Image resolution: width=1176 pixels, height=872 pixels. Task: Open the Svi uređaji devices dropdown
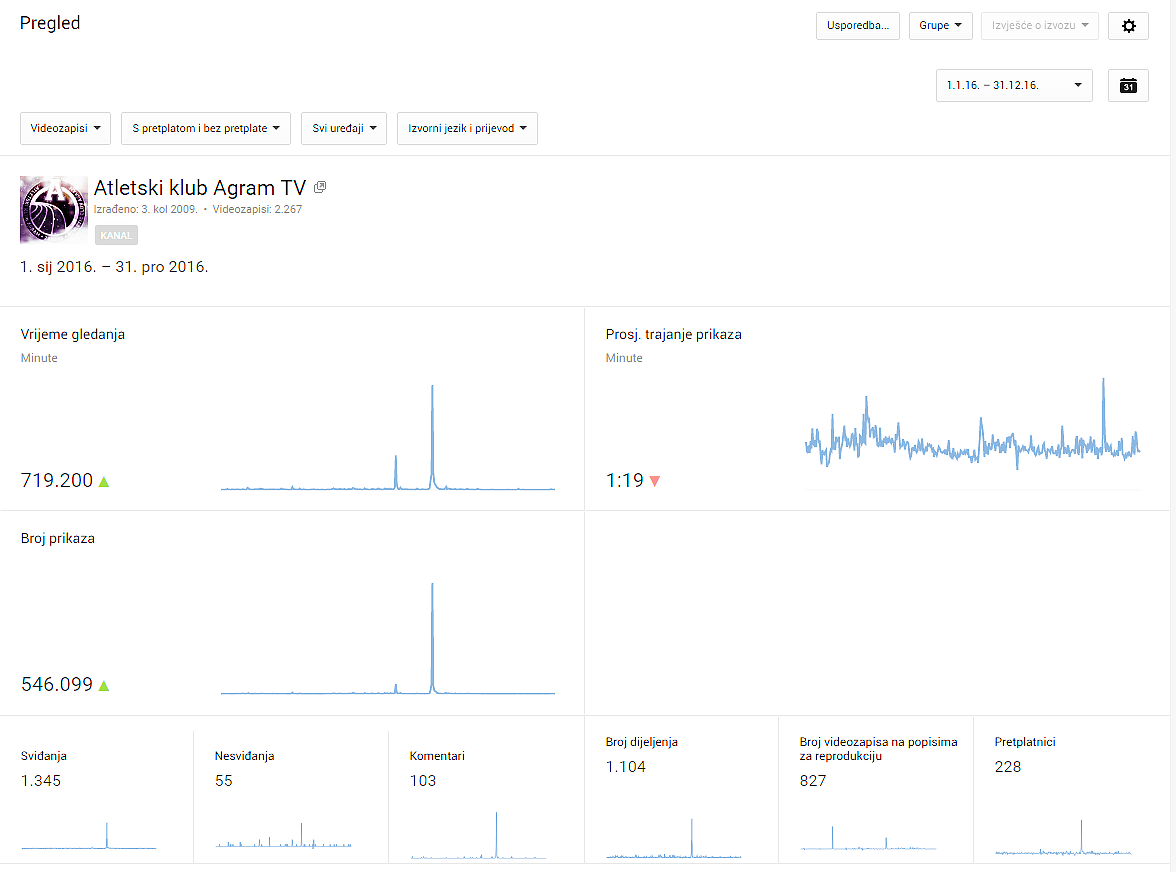tap(343, 129)
